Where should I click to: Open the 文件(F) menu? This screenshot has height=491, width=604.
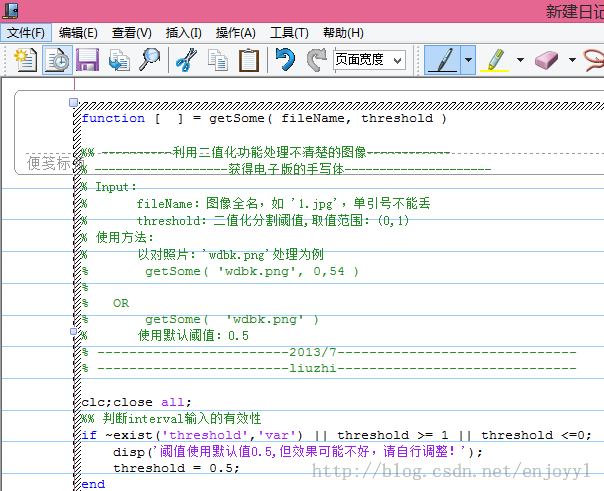pos(25,33)
